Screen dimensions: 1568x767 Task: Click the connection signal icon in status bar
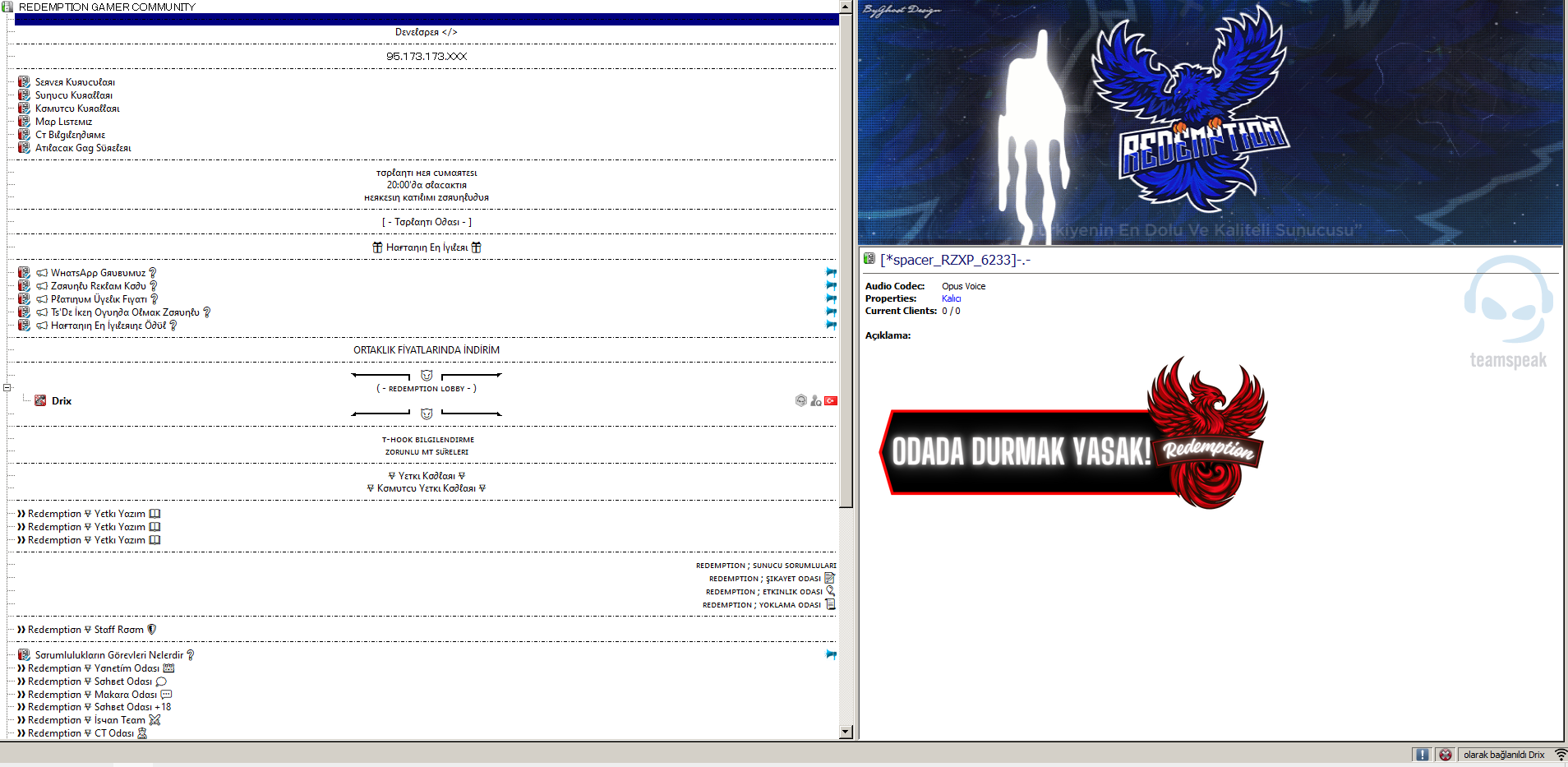pos(1560,755)
